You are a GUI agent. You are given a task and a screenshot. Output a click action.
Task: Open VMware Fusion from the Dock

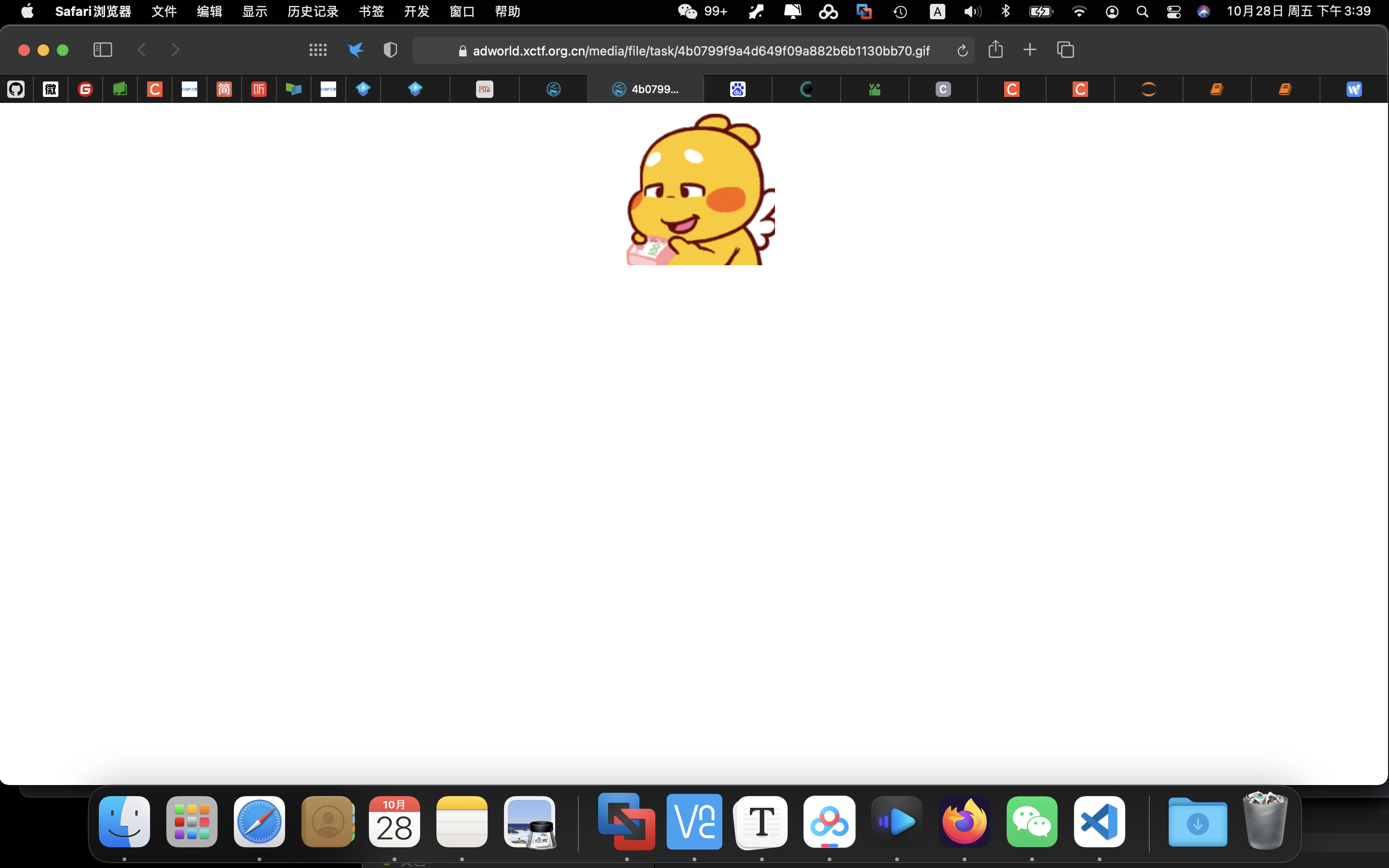click(627, 822)
